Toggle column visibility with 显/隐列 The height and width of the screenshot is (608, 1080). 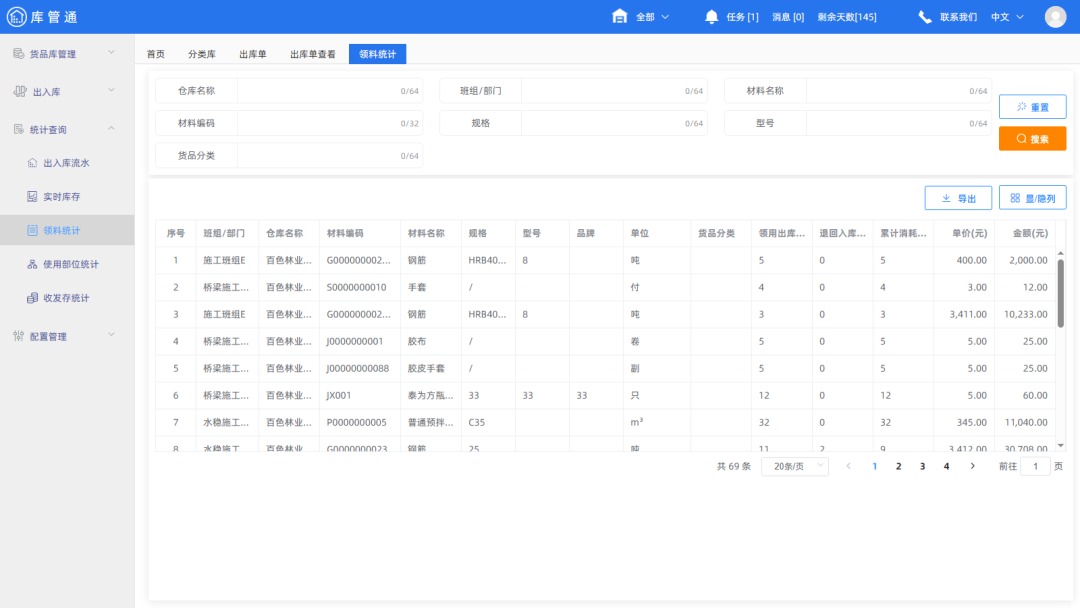(1031, 197)
